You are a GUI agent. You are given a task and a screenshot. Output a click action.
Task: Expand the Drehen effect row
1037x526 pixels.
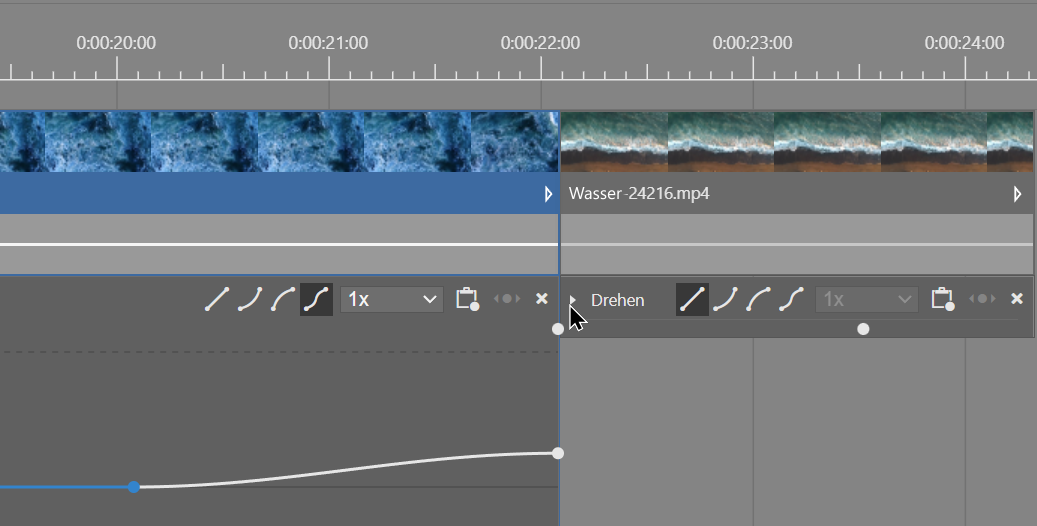(573, 300)
